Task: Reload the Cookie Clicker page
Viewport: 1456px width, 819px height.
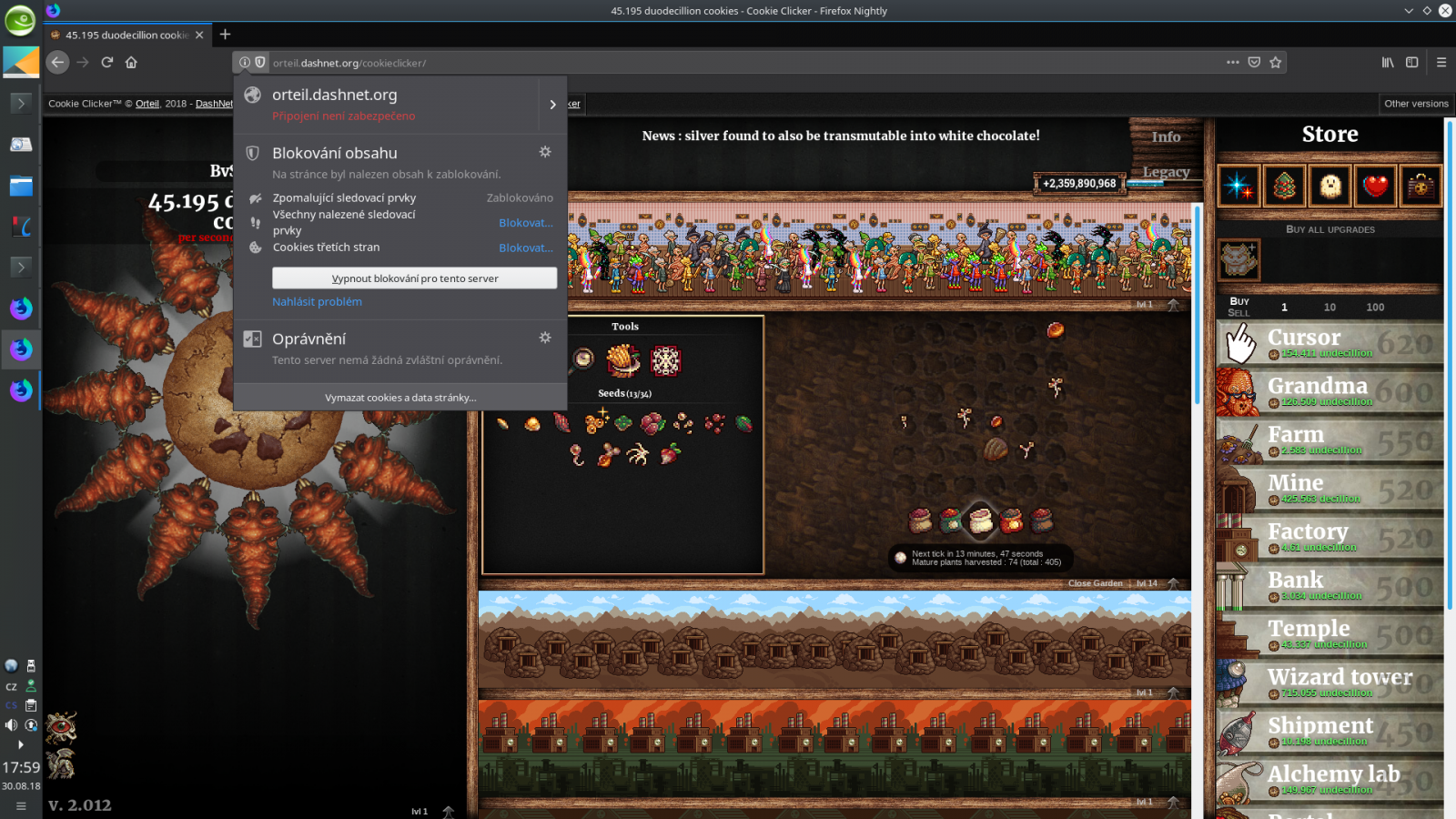Action: pyautogui.click(x=107, y=62)
